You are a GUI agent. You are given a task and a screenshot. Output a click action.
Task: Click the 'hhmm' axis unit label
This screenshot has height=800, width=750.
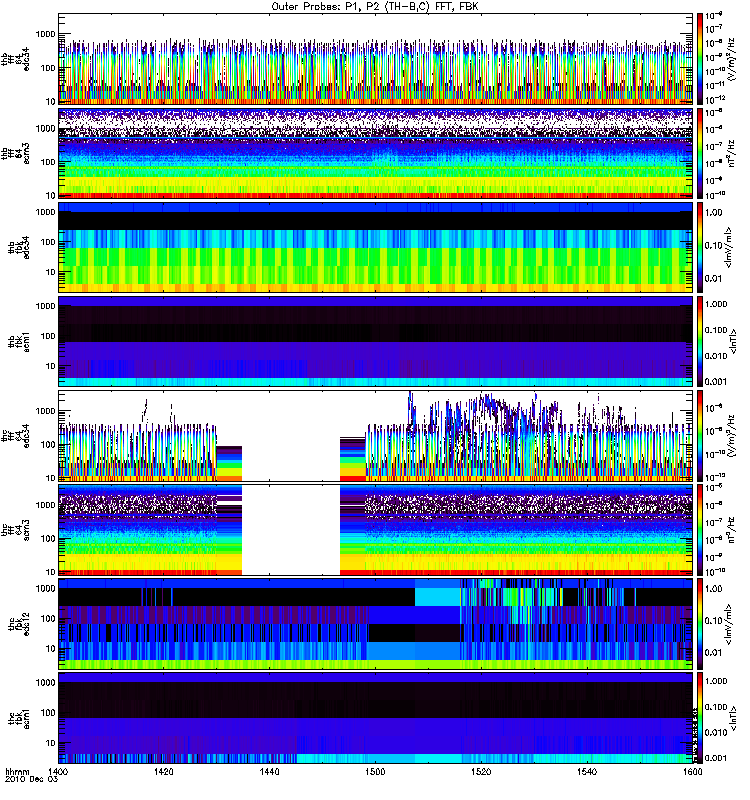coord(17,772)
